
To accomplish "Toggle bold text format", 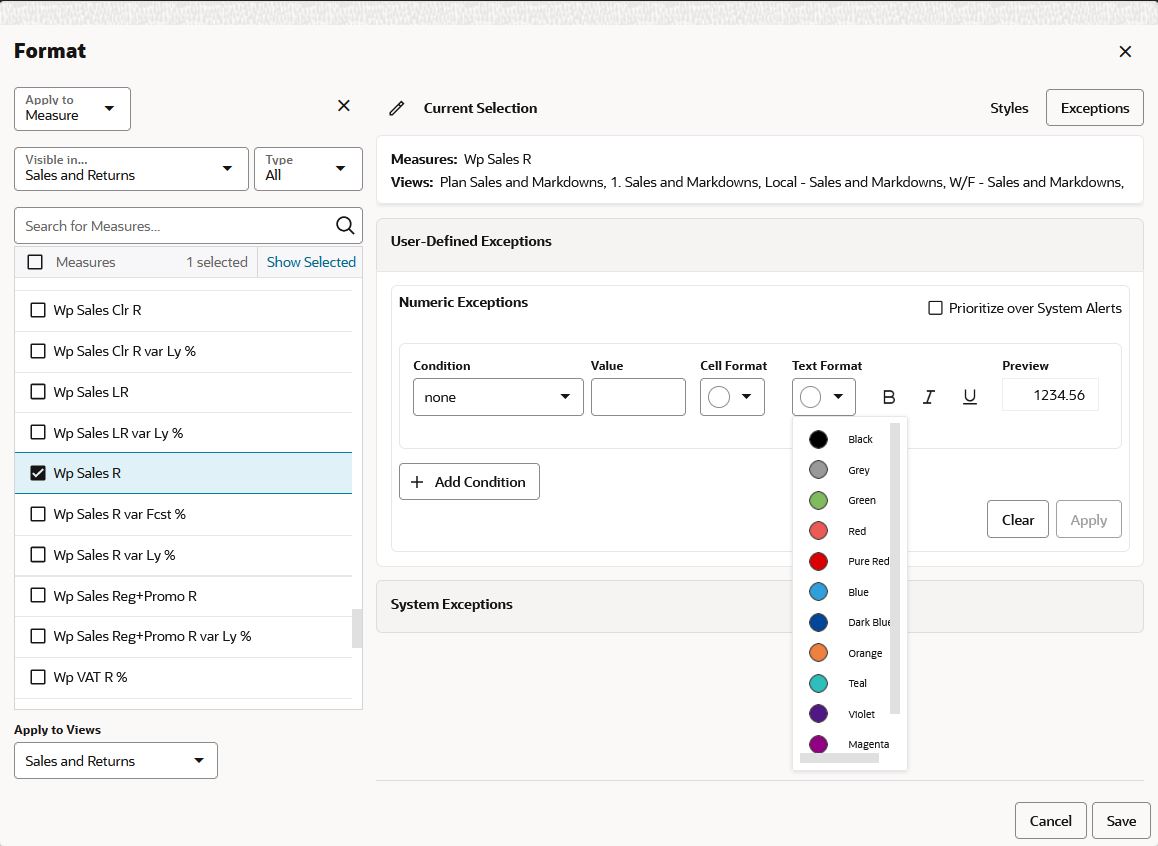I will click(x=888, y=397).
